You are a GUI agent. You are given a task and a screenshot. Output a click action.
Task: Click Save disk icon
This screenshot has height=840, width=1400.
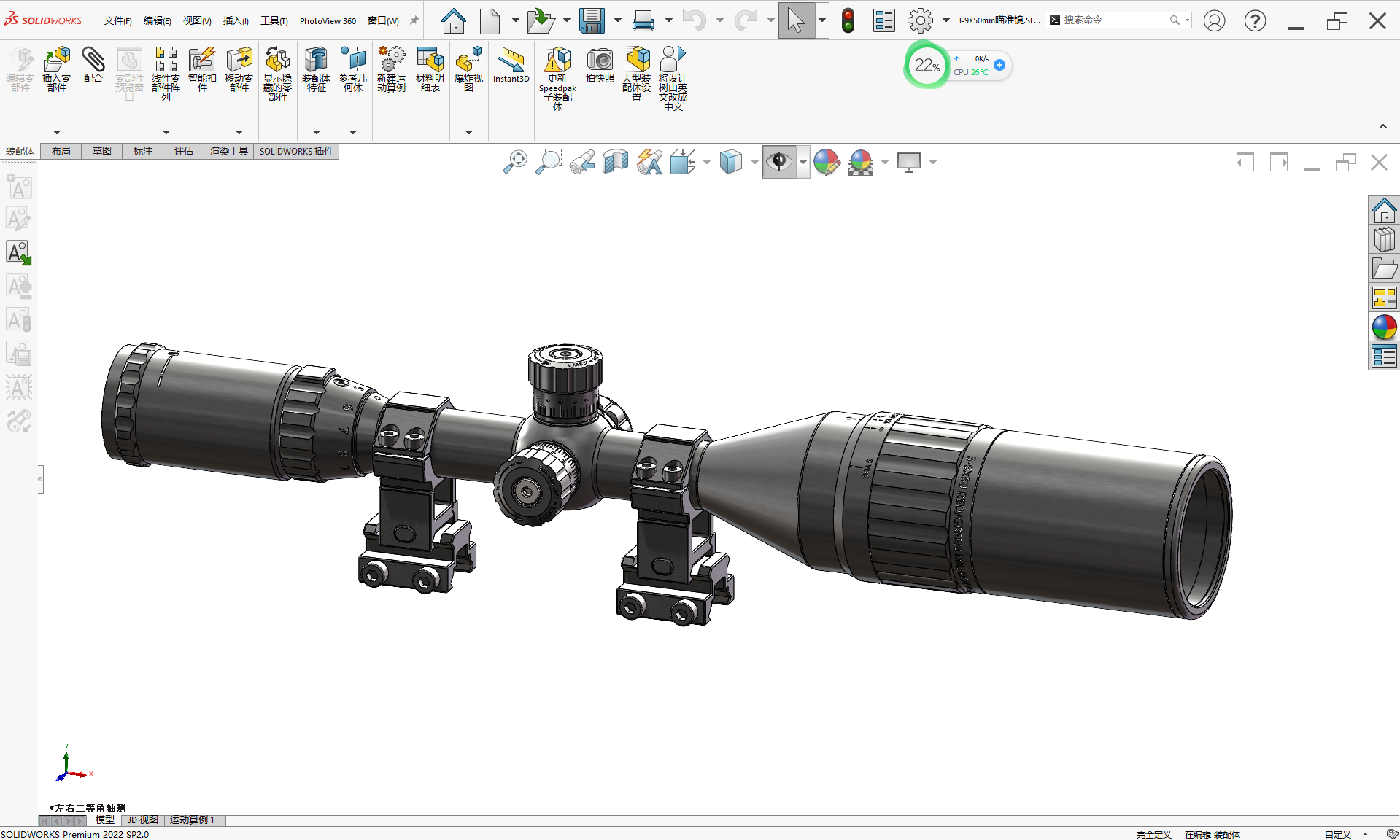(x=592, y=20)
